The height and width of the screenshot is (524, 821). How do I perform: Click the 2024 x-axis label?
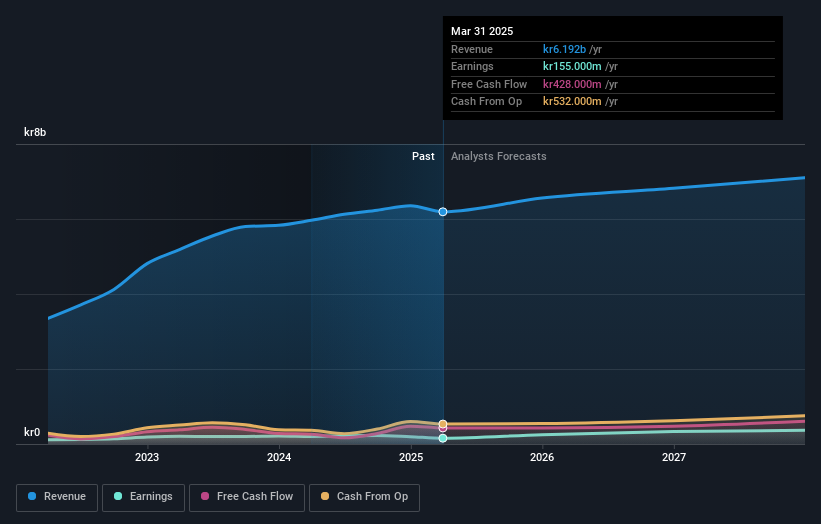tap(279, 457)
